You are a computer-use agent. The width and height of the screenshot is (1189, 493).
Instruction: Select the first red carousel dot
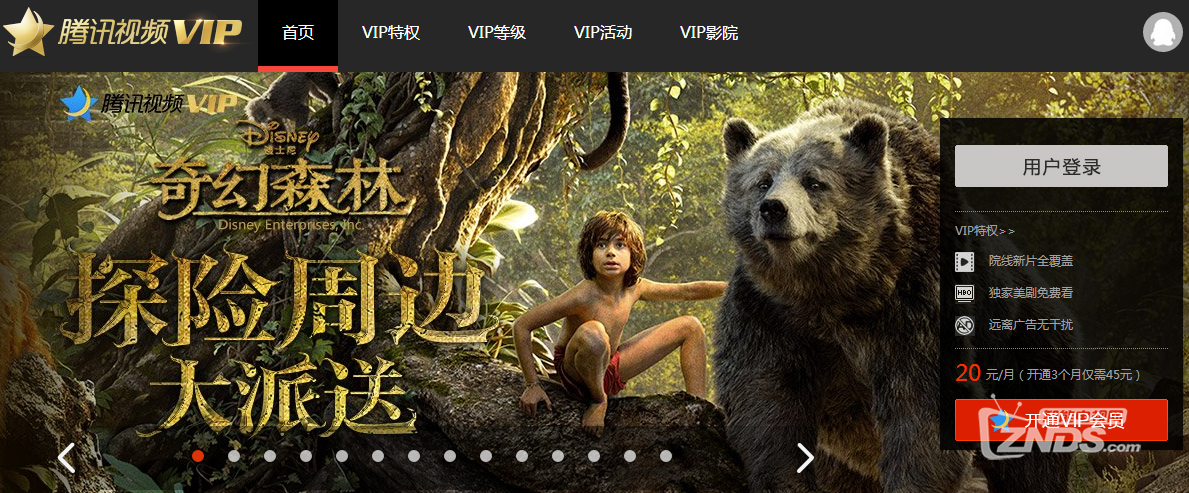coord(198,456)
